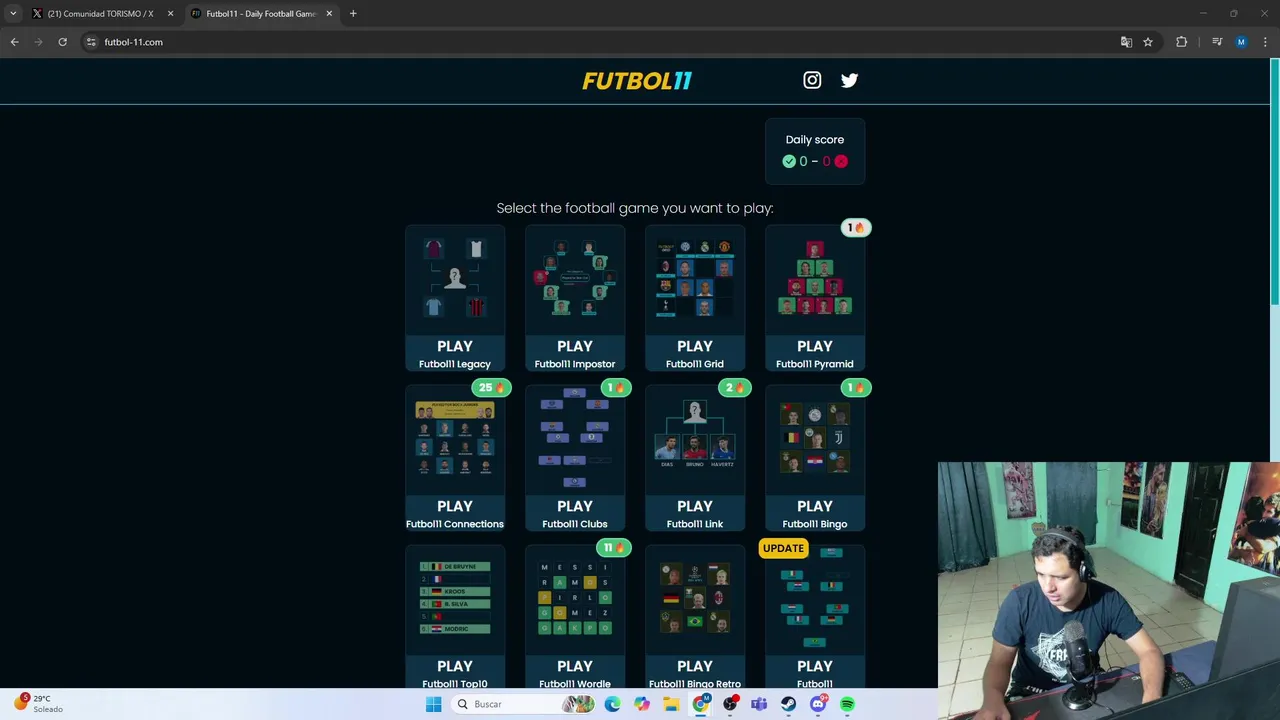The width and height of the screenshot is (1280, 720).
Task: Go back to the previous page
Action: 14,42
